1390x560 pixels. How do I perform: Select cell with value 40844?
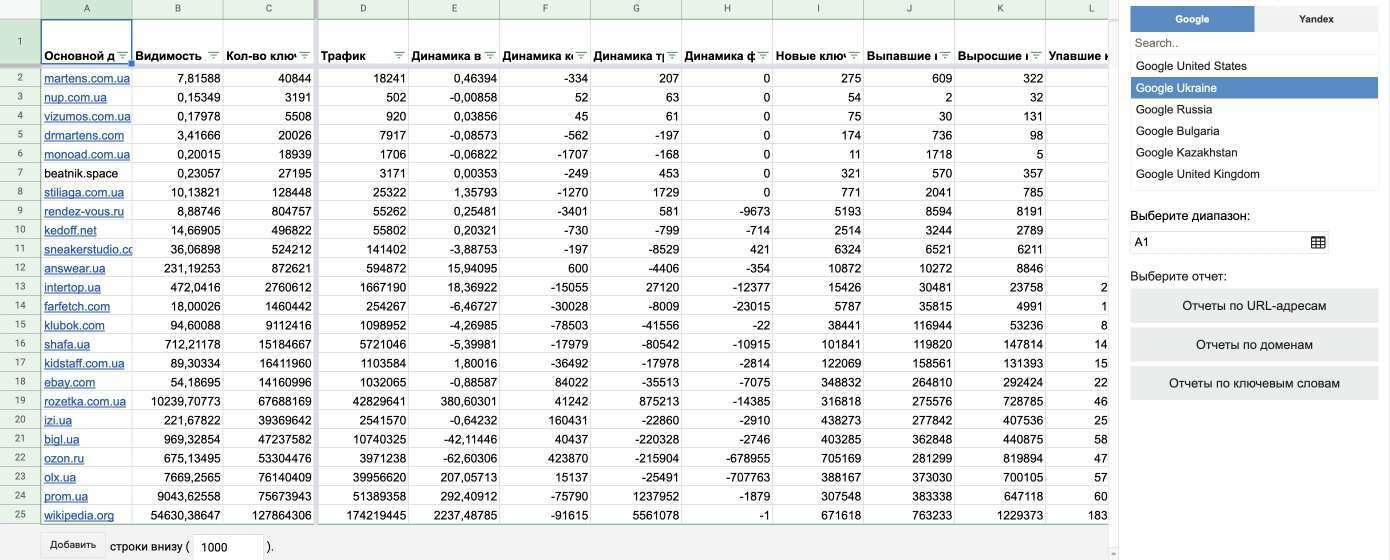pos(268,78)
